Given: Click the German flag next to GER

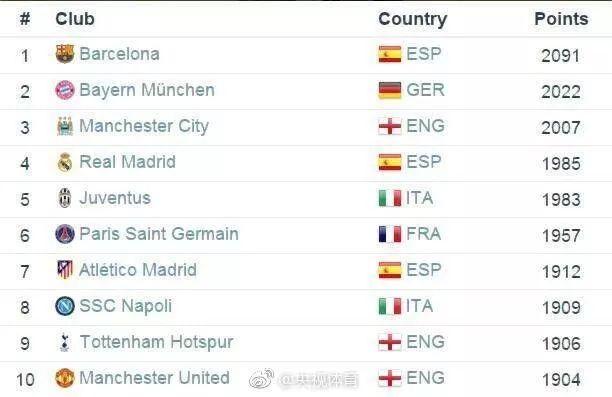Looking at the screenshot, I should (390, 90).
